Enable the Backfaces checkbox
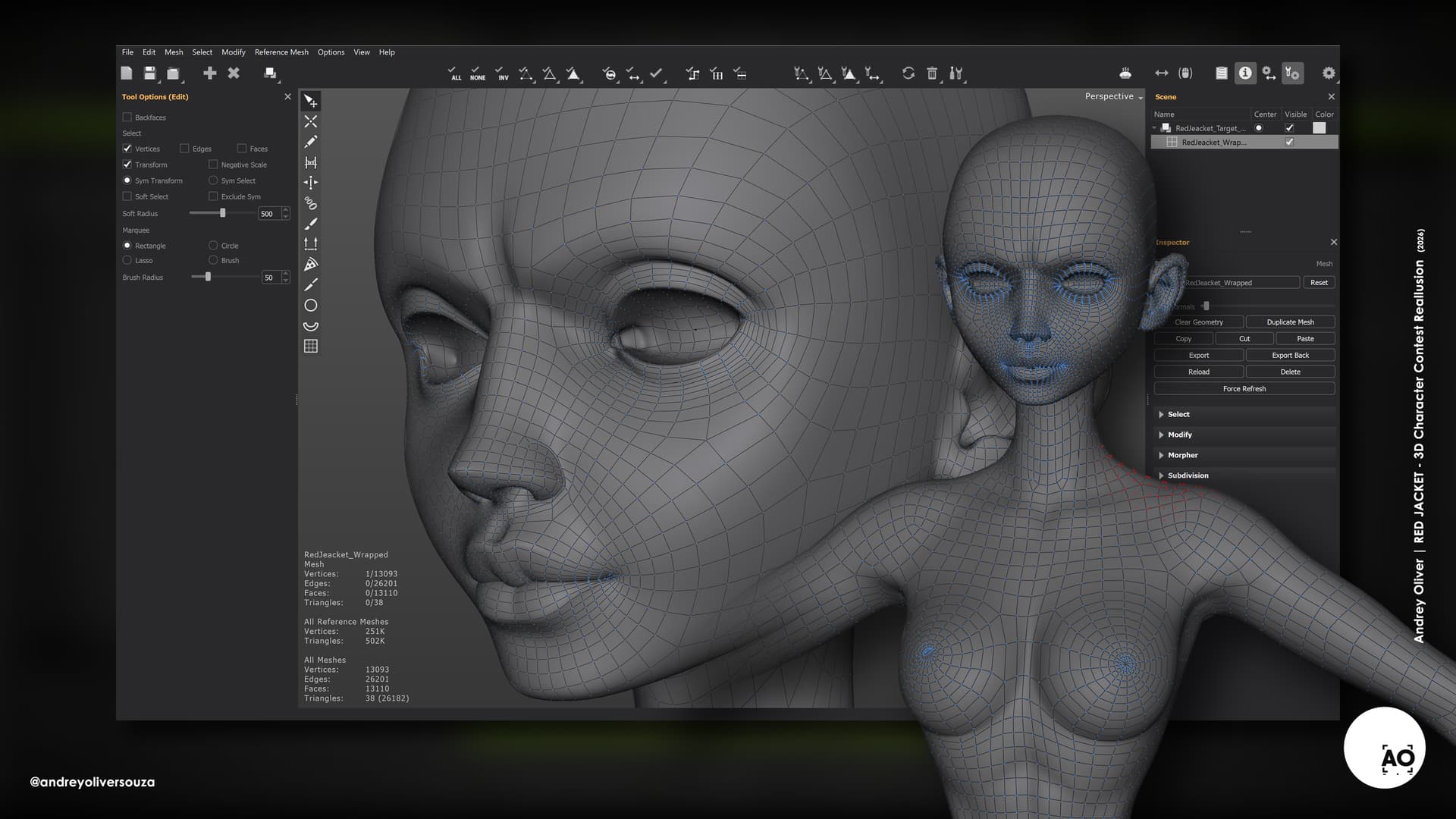The image size is (1456, 819). [x=127, y=118]
